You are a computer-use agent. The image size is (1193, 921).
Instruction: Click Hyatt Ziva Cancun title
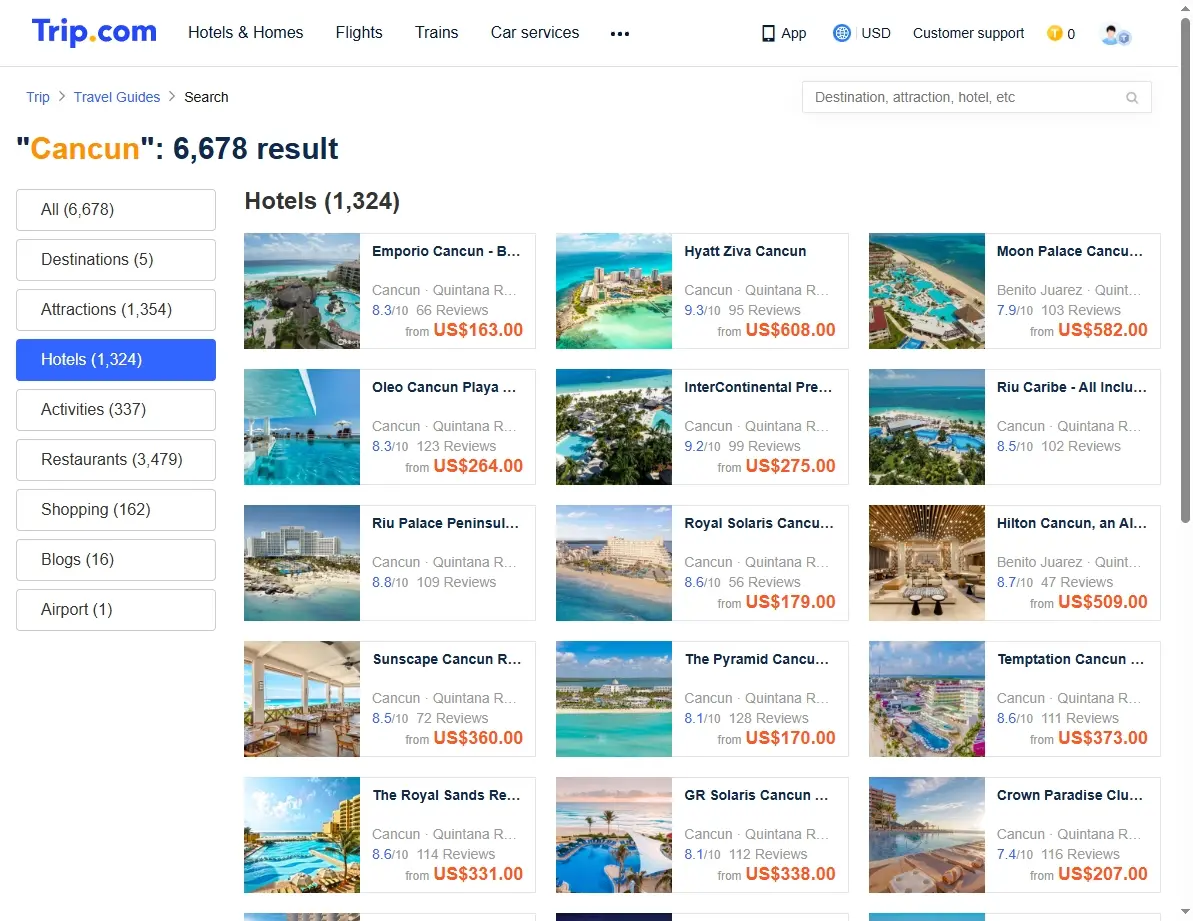[x=745, y=251]
